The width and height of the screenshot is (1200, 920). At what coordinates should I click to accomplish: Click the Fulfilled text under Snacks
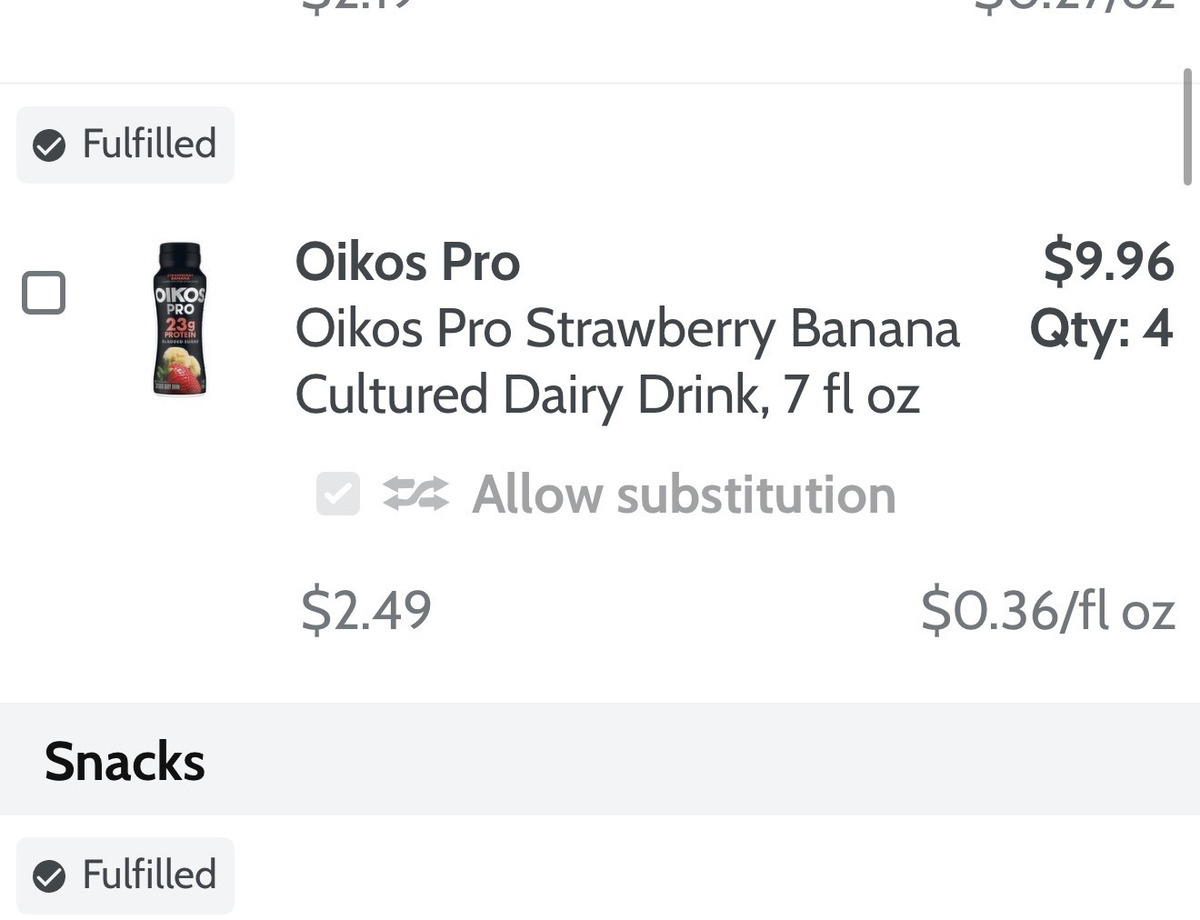(x=149, y=876)
